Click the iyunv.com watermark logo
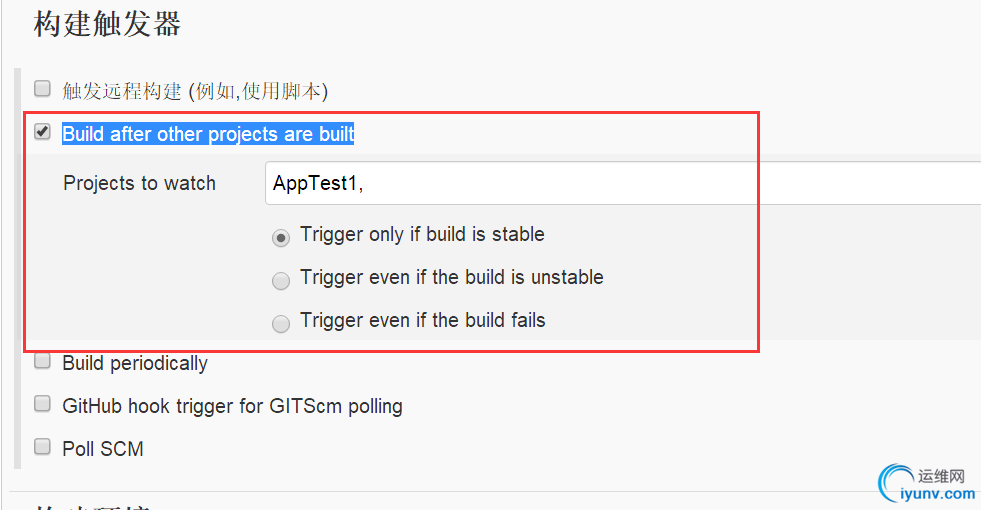Screen dimensions: 981x510 926,485
